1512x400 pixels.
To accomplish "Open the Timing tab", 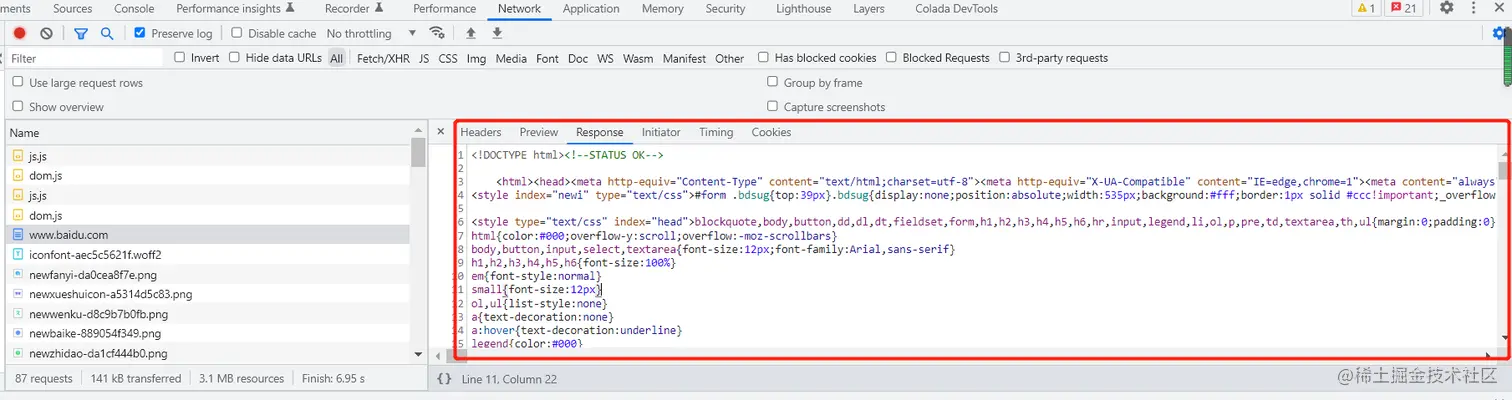I will [716, 132].
